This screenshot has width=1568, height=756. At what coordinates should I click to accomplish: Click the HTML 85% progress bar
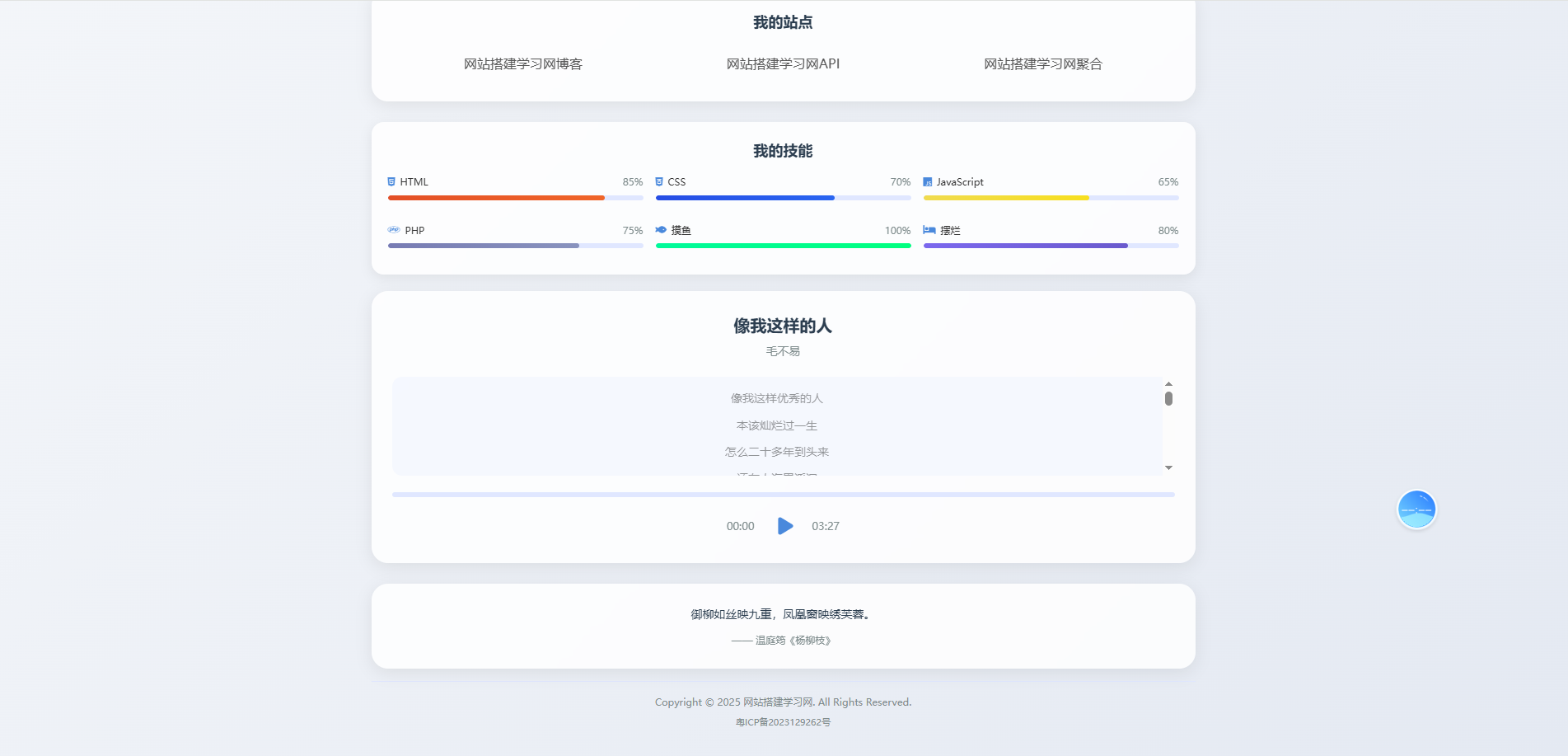515,198
